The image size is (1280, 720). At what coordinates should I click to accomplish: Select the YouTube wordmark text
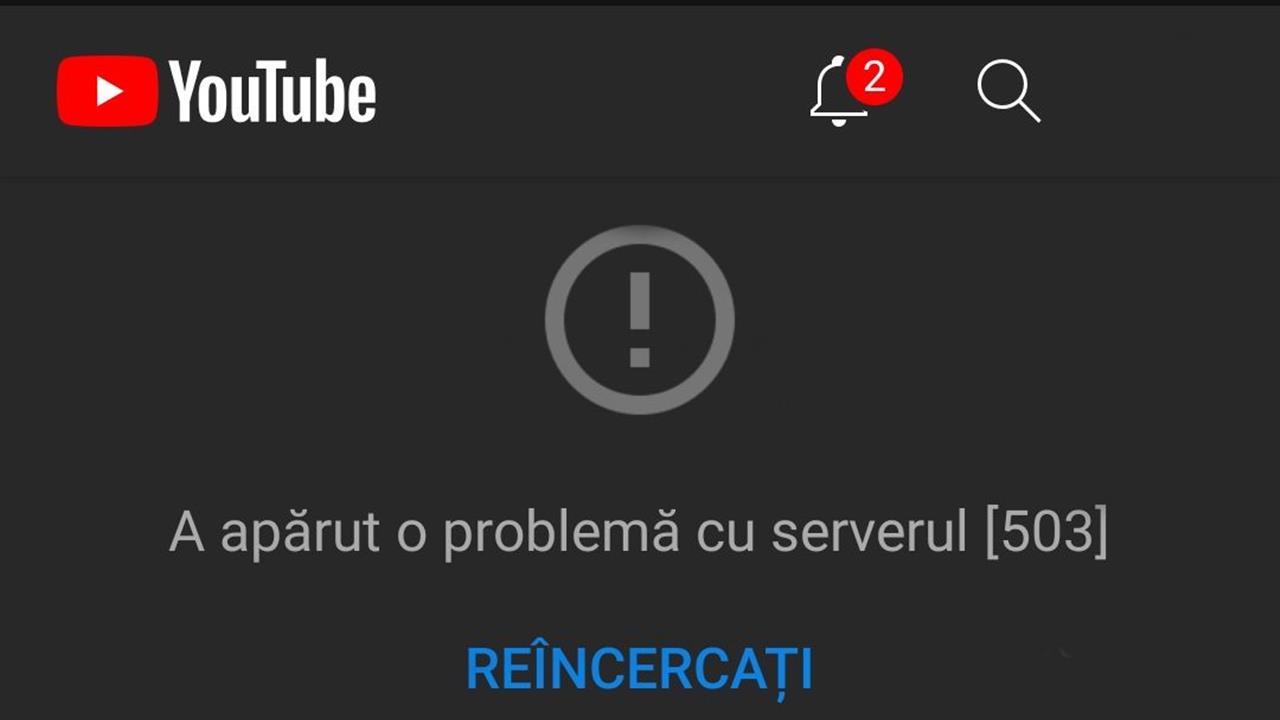pyautogui.click(x=272, y=91)
